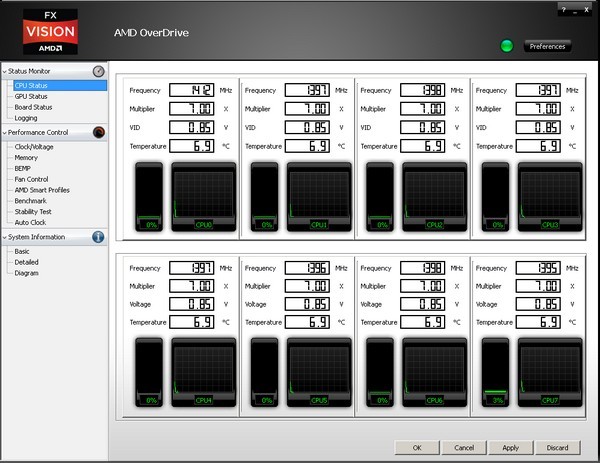The height and width of the screenshot is (463, 600).
Task: Collapse the System Information section
Action: pos(5,238)
